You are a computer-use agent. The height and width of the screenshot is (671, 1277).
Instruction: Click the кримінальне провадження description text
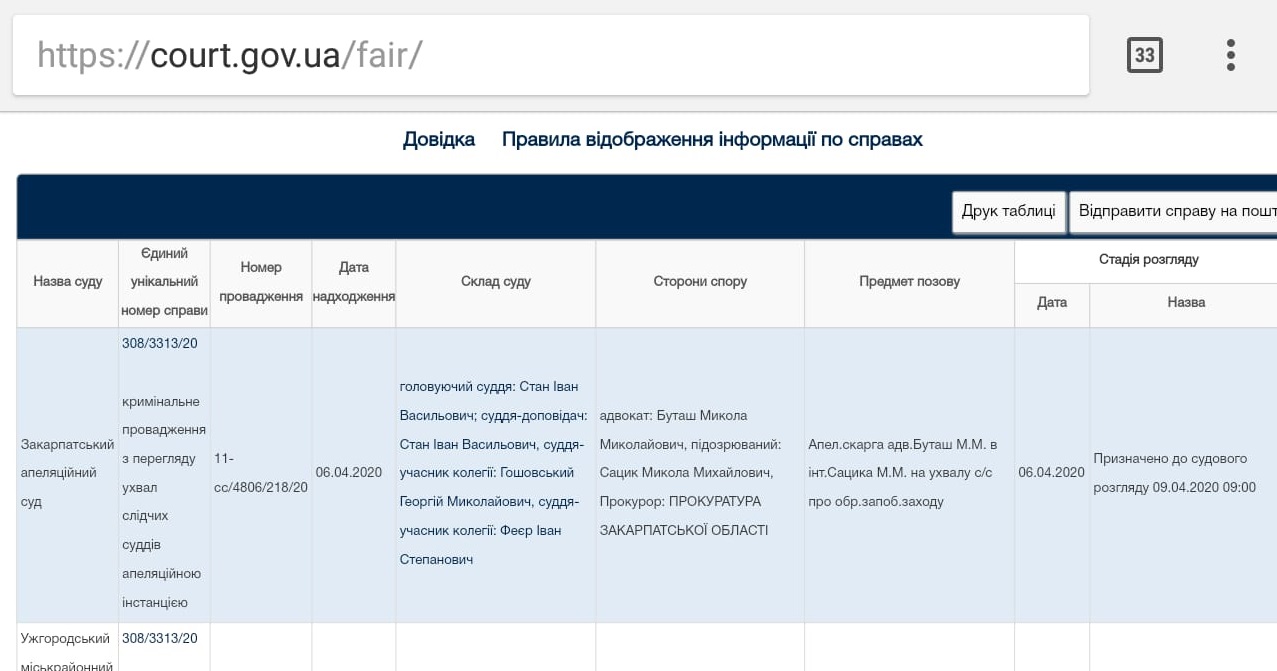click(164, 502)
